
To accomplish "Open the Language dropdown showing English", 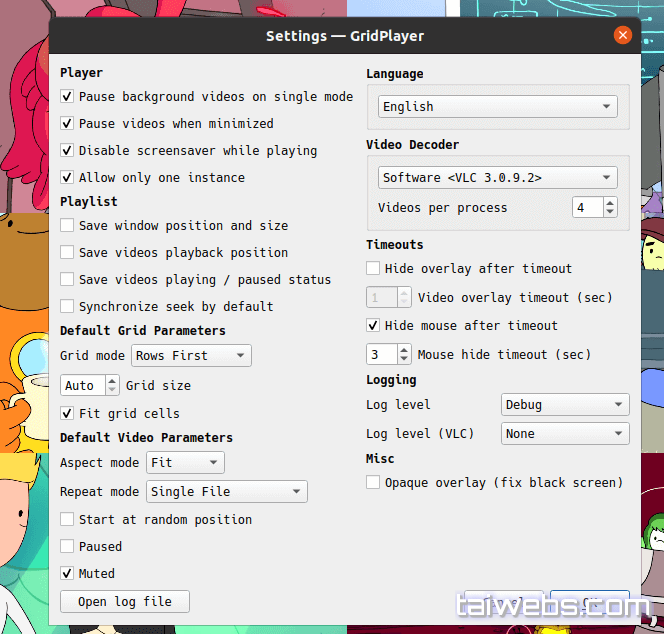I will click(x=497, y=107).
